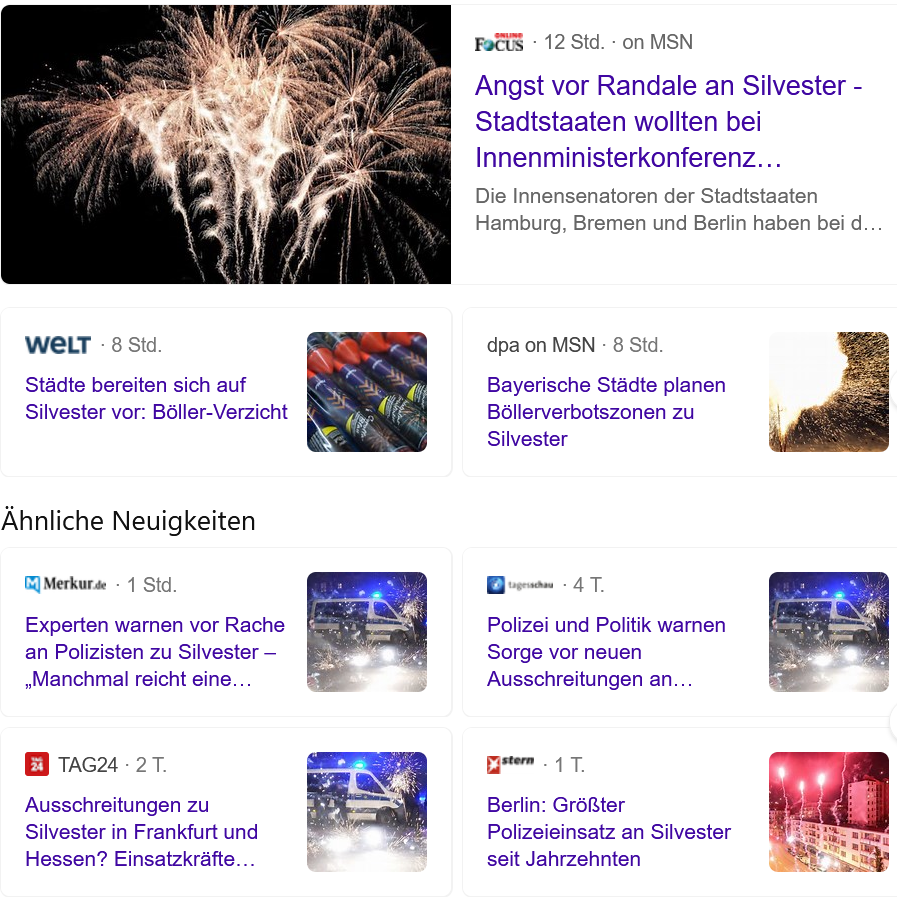The image size is (897, 897).
Task: Open 'Experten warnen vor Rache an Polizisten' article
Action: click(x=154, y=652)
